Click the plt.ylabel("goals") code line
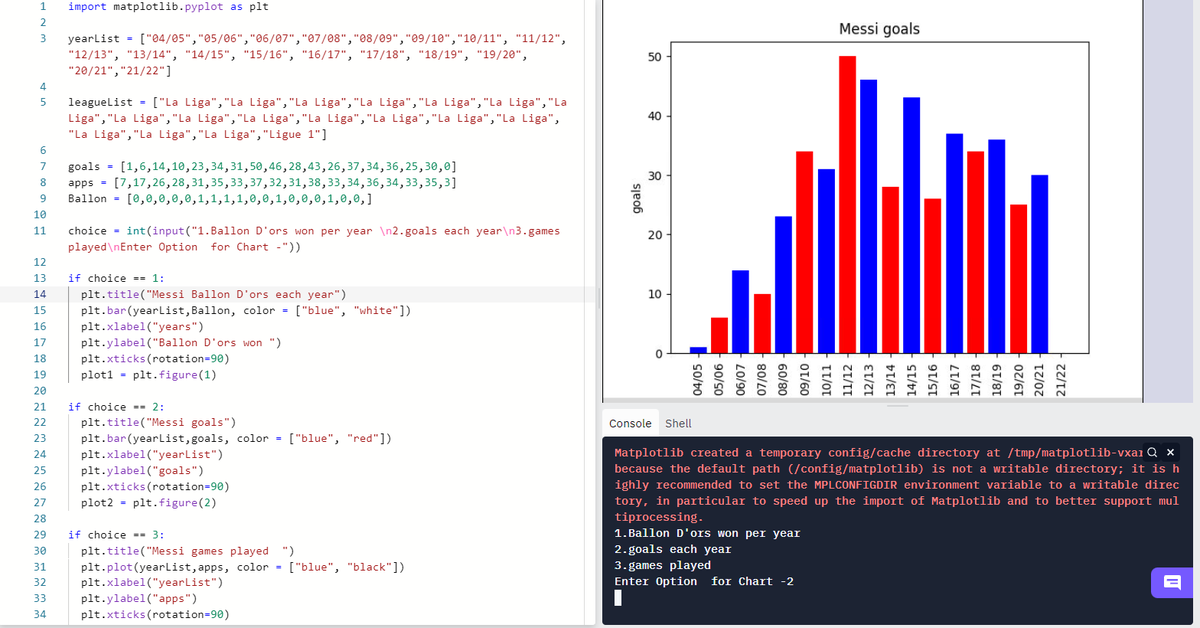Viewport: 1200px width, 628px height. [141, 470]
